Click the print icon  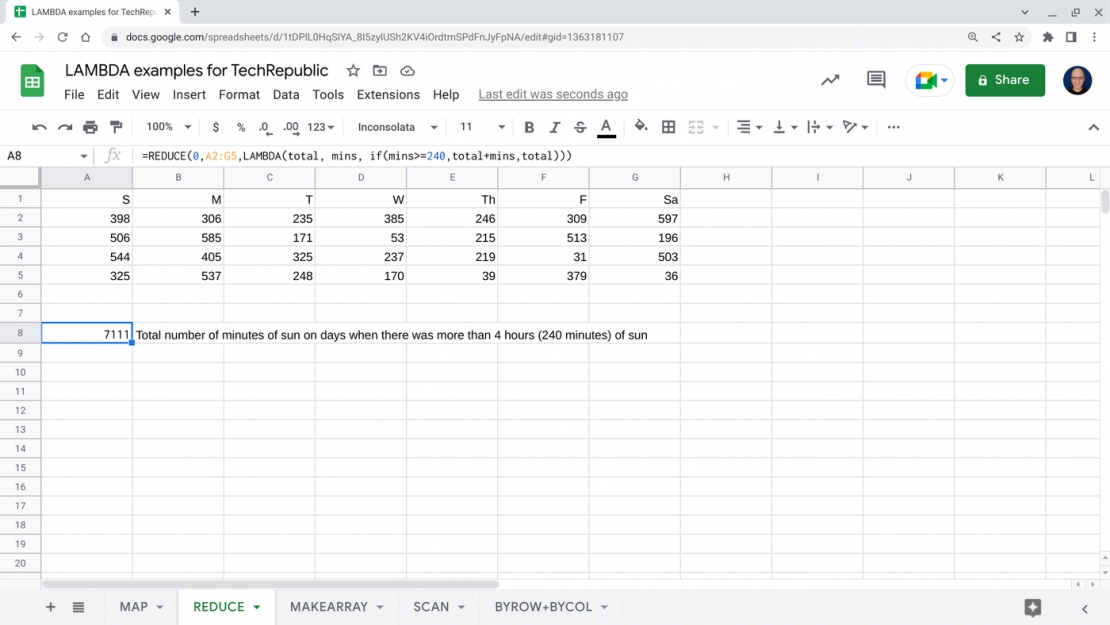tap(88, 127)
